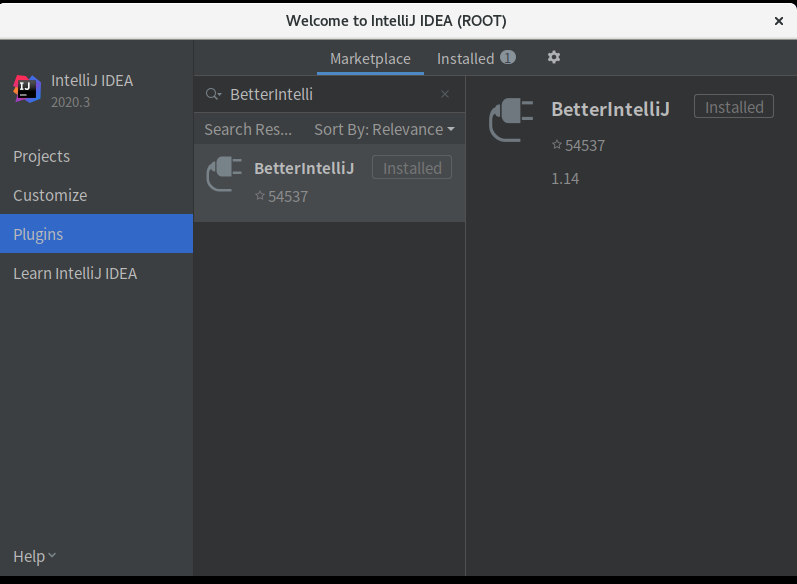This screenshot has height=584, width=797.
Task: Open the plugin settings gear icon
Action: [x=554, y=57]
